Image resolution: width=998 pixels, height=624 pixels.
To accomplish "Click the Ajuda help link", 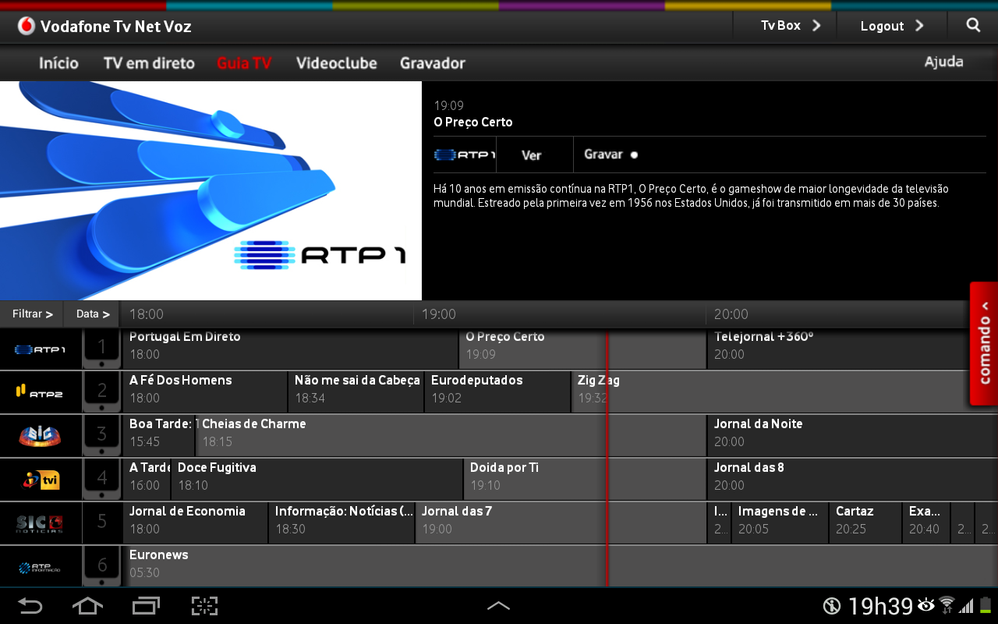I will (x=943, y=62).
